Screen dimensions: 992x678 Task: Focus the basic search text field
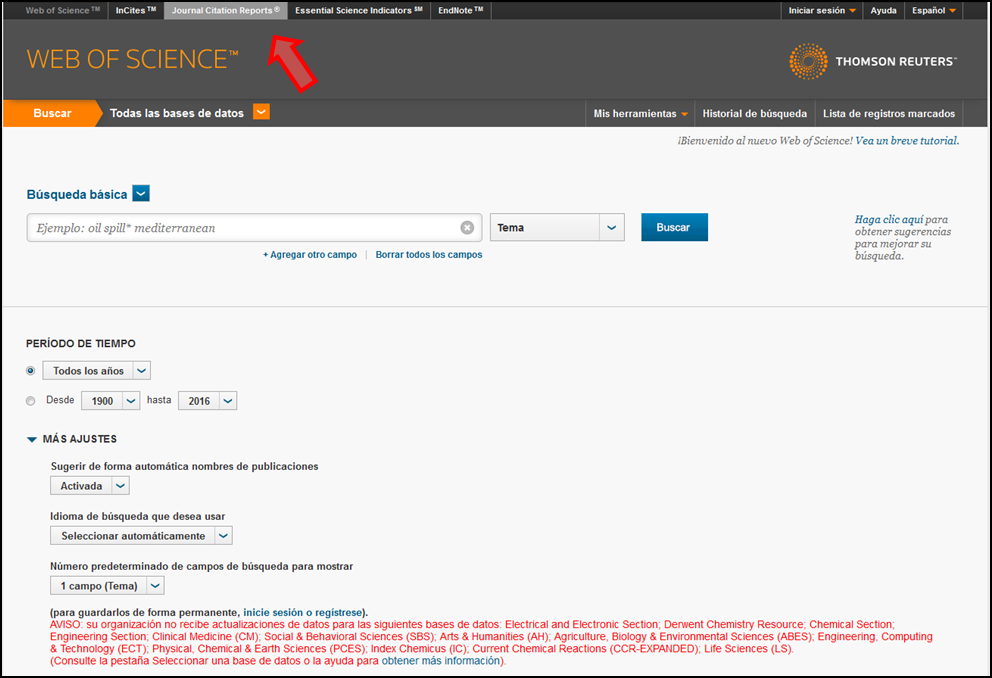[254, 228]
